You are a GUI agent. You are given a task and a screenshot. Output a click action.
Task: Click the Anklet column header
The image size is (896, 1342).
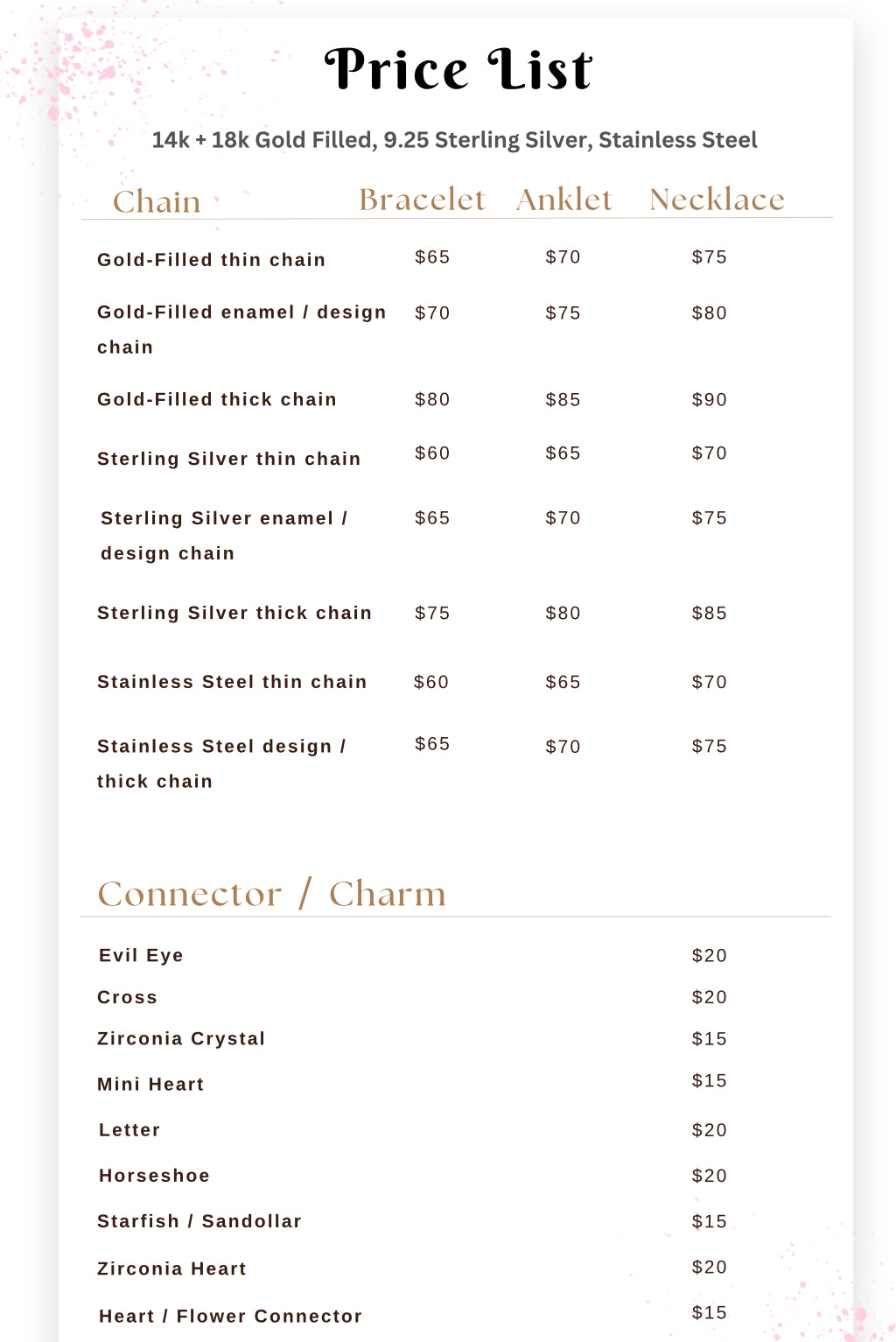pyautogui.click(x=564, y=200)
